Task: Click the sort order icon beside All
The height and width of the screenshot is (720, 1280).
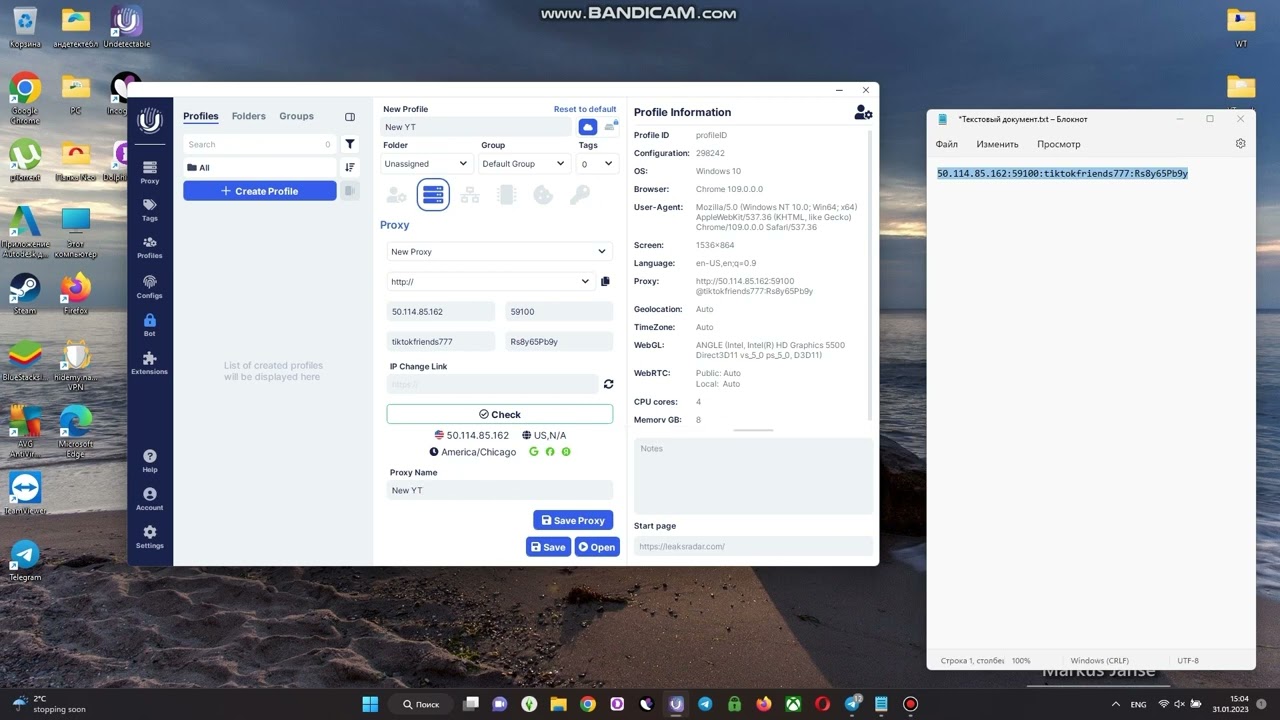Action: click(350, 167)
